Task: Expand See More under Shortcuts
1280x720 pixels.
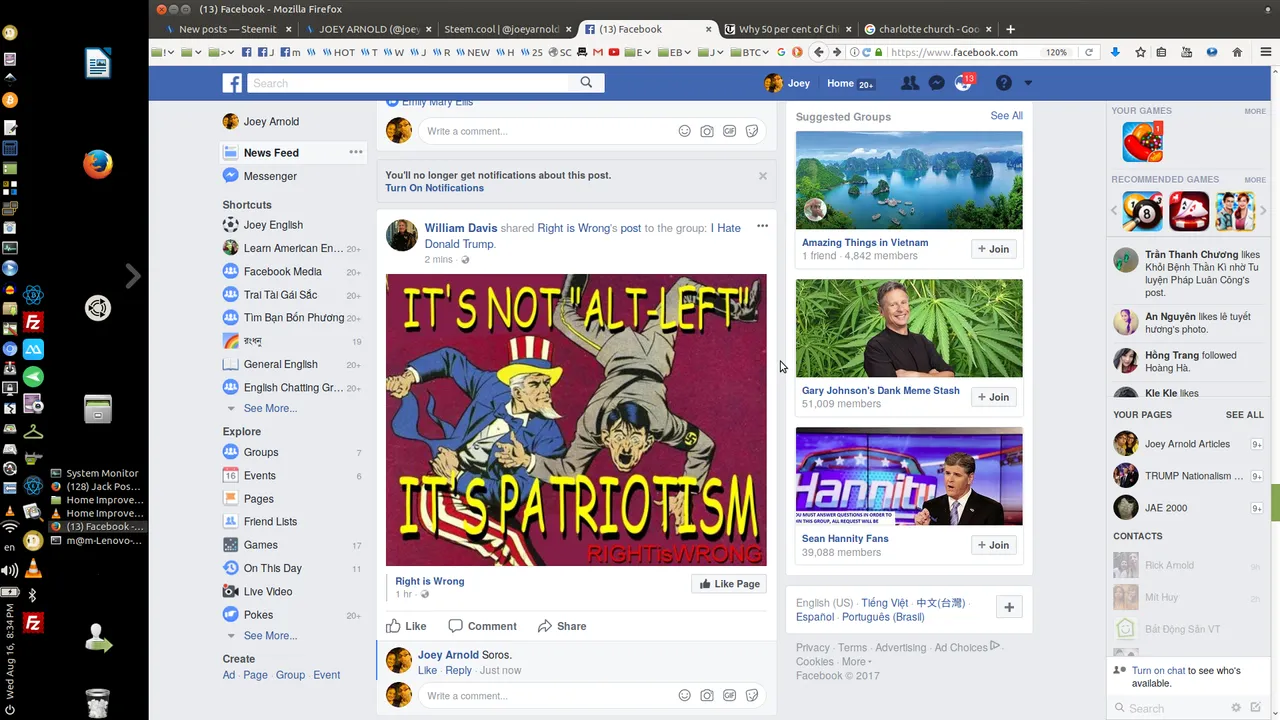Action: tap(270, 408)
